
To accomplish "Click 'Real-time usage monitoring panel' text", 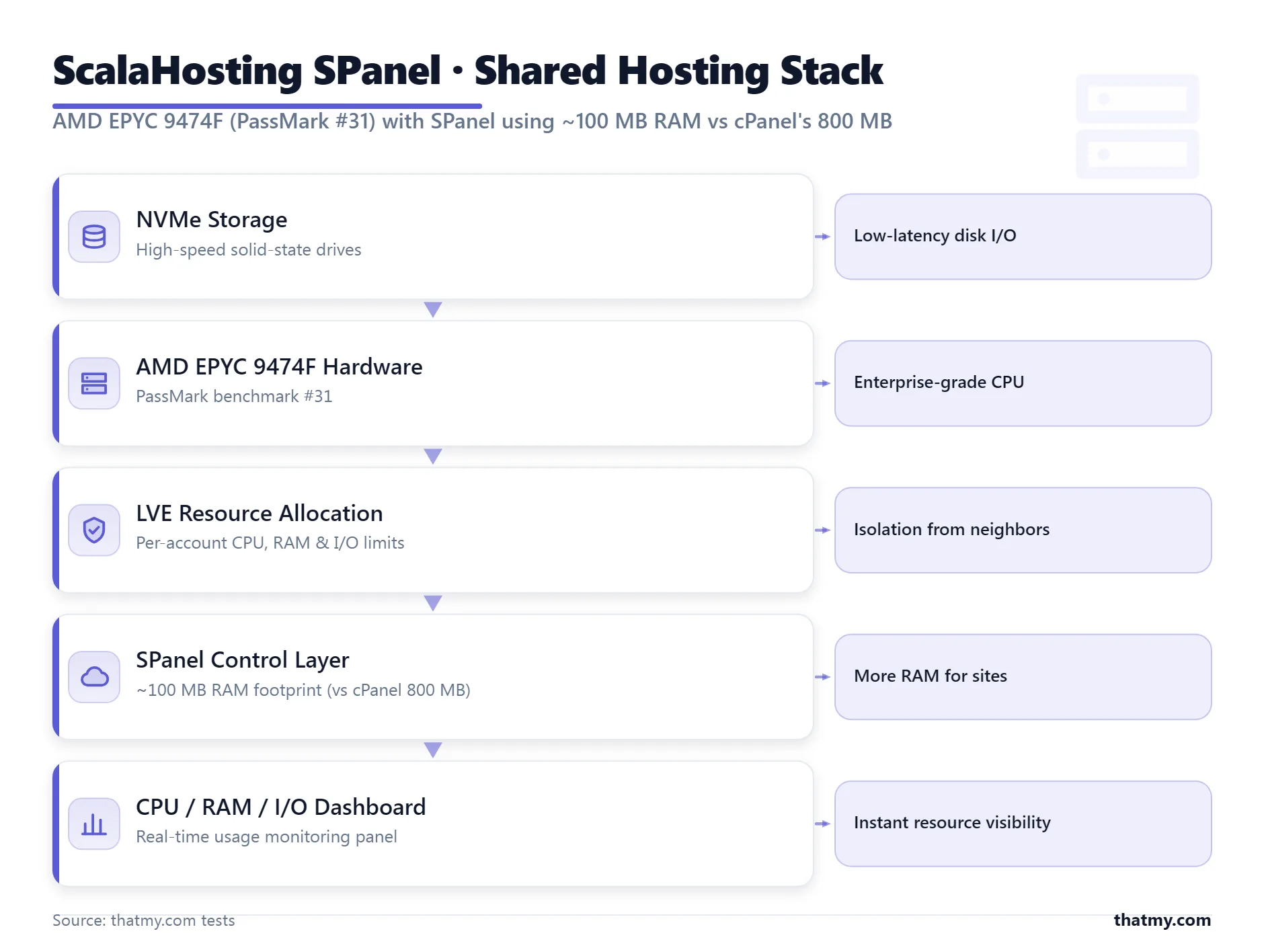I will pyautogui.click(x=266, y=836).
